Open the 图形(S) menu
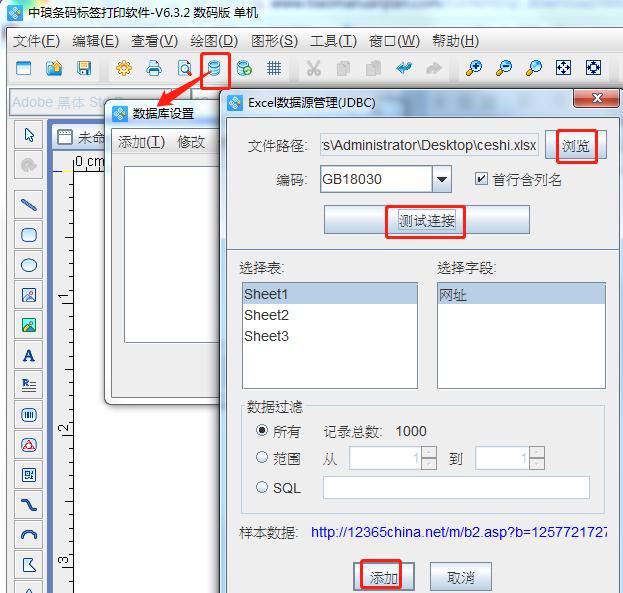The height and width of the screenshot is (593, 623). point(275,41)
